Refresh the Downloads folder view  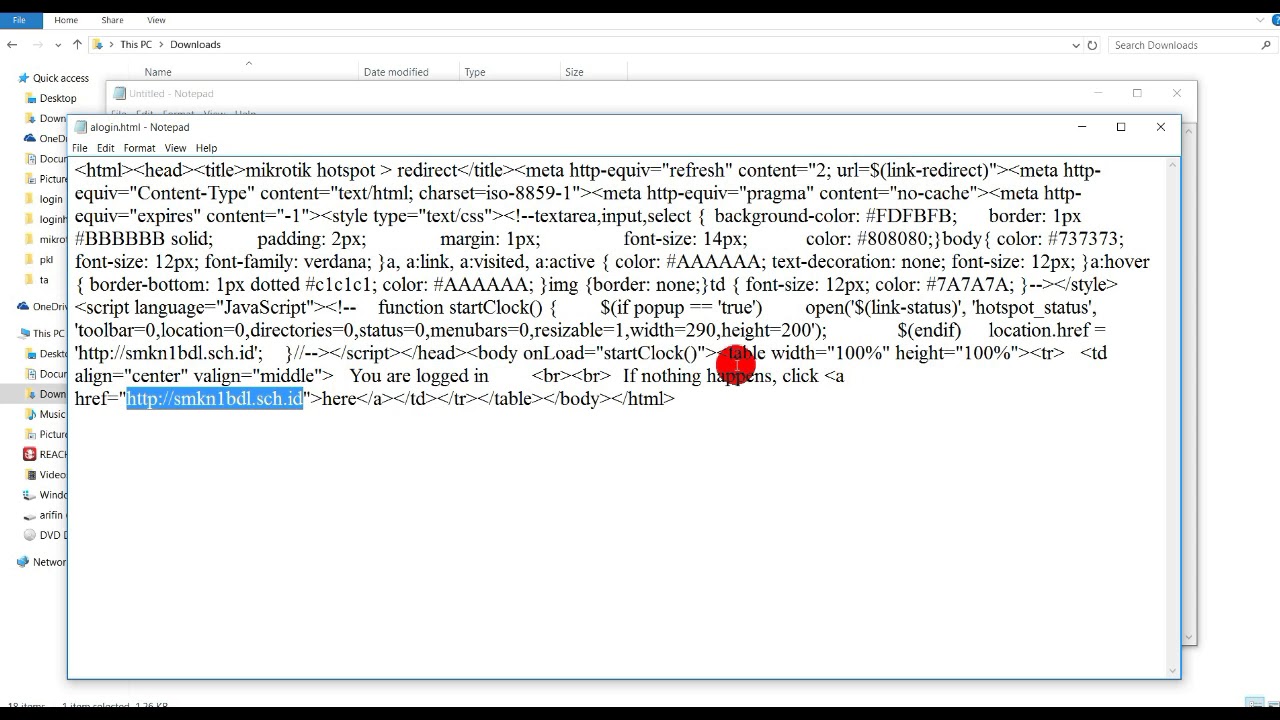point(1092,45)
